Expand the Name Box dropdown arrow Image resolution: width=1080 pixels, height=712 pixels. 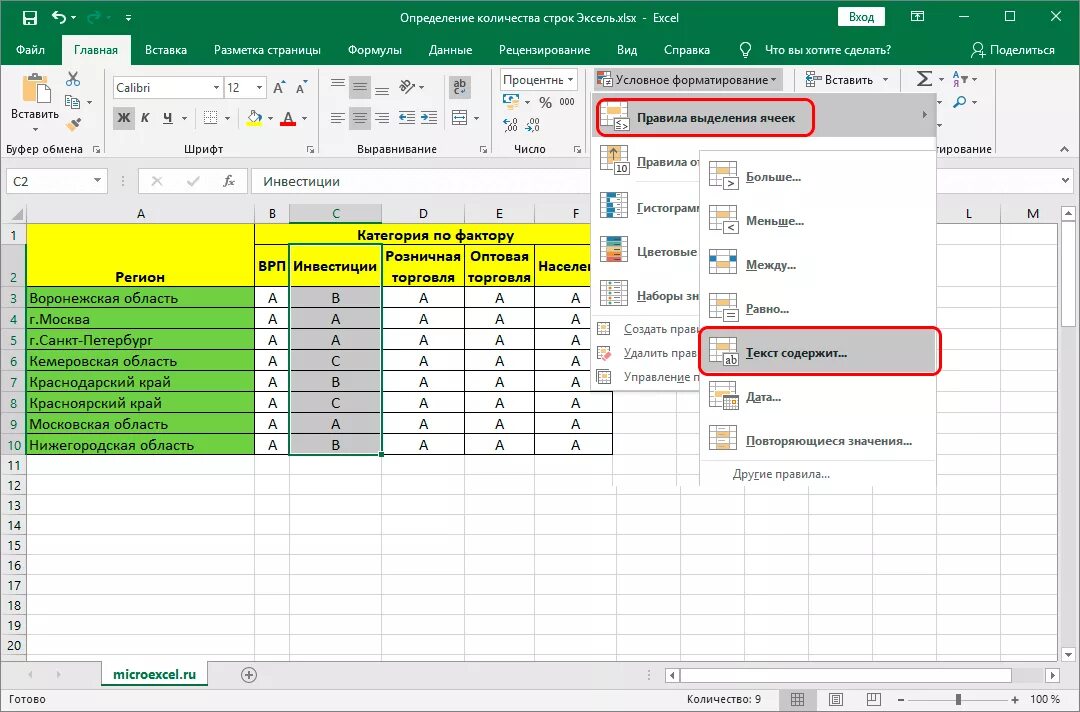pos(97,181)
